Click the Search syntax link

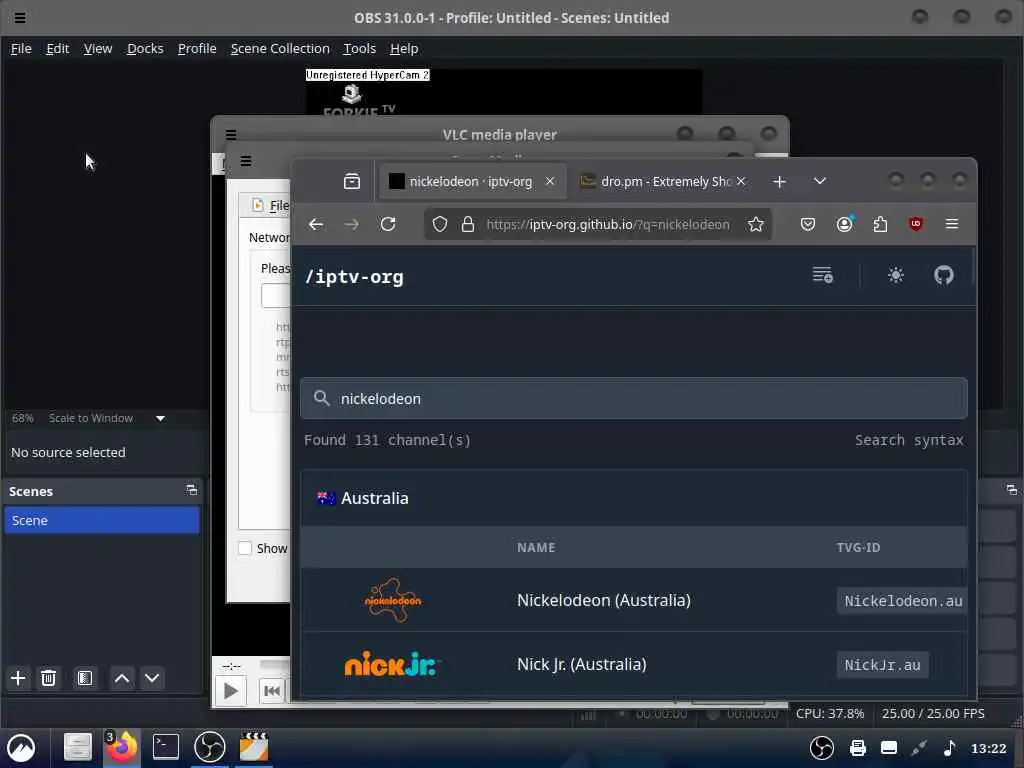coord(909,440)
